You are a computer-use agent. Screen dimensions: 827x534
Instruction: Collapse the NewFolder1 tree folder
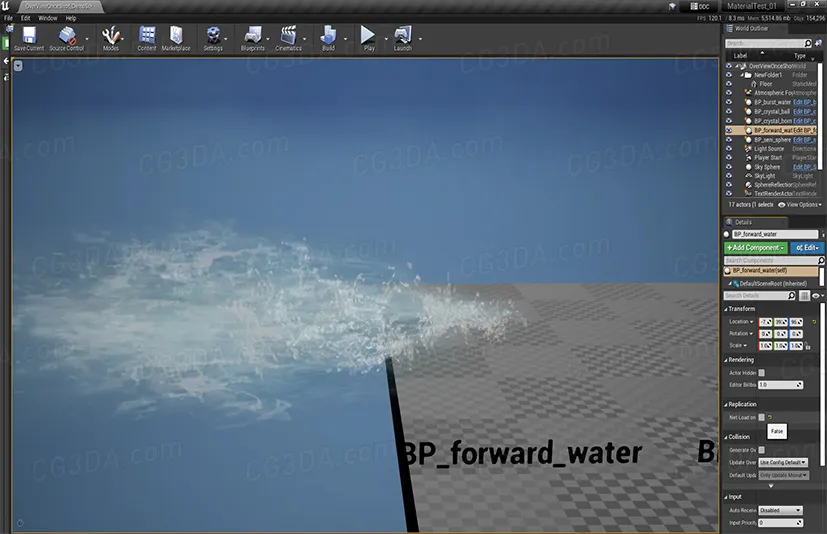[x=742, y=75]
